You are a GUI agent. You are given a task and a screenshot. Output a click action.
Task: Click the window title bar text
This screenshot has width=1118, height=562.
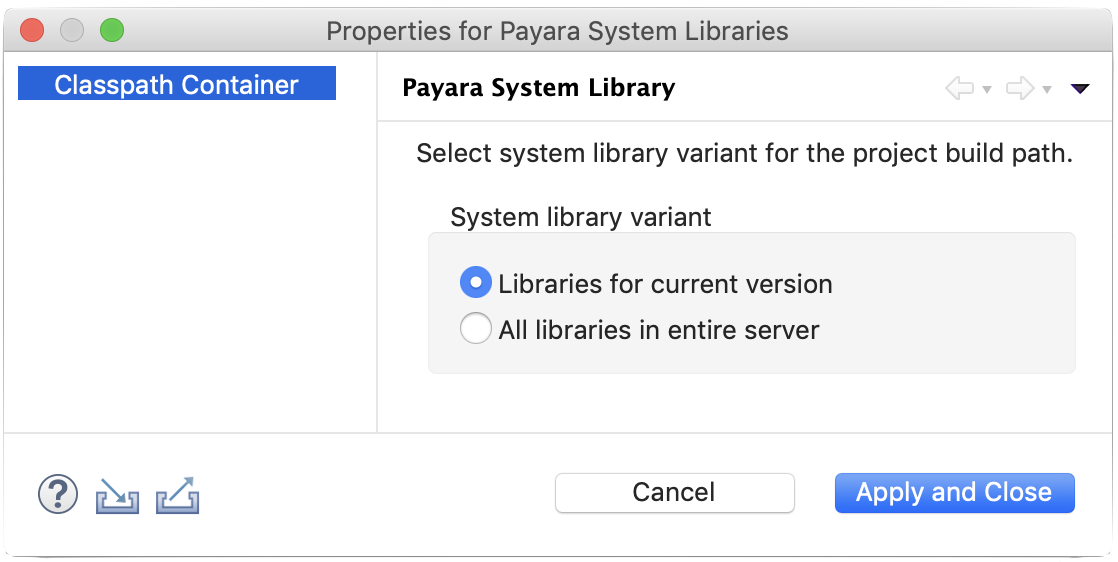[557, 31]
